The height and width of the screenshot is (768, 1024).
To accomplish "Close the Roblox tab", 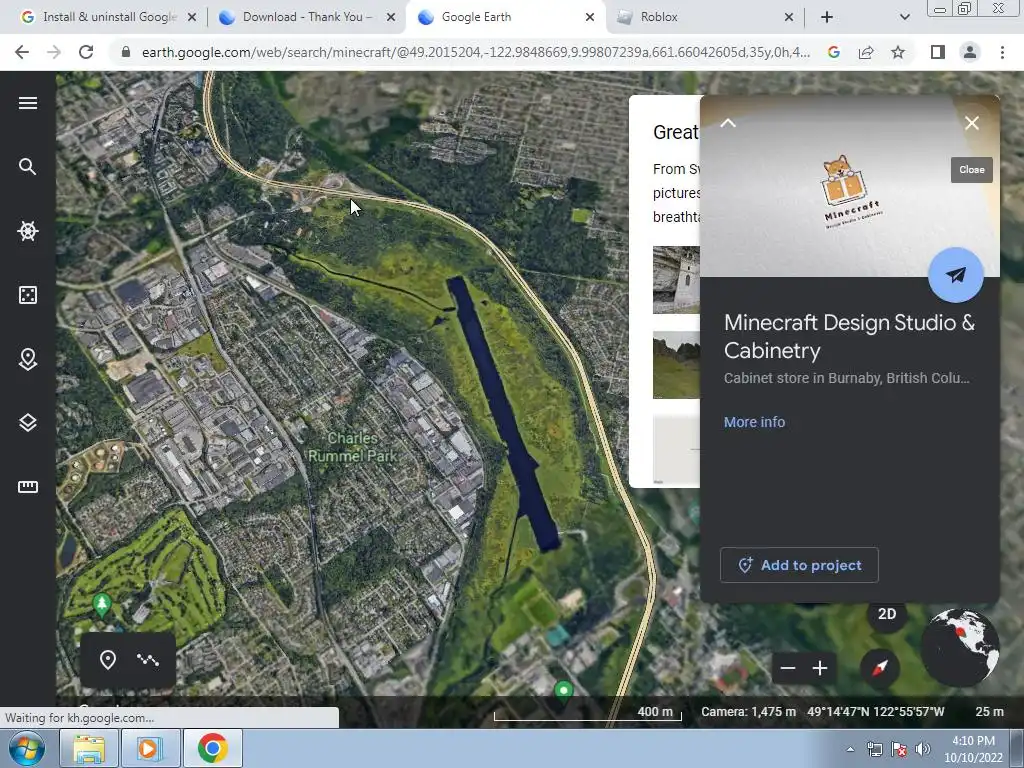I will [789, 17].
